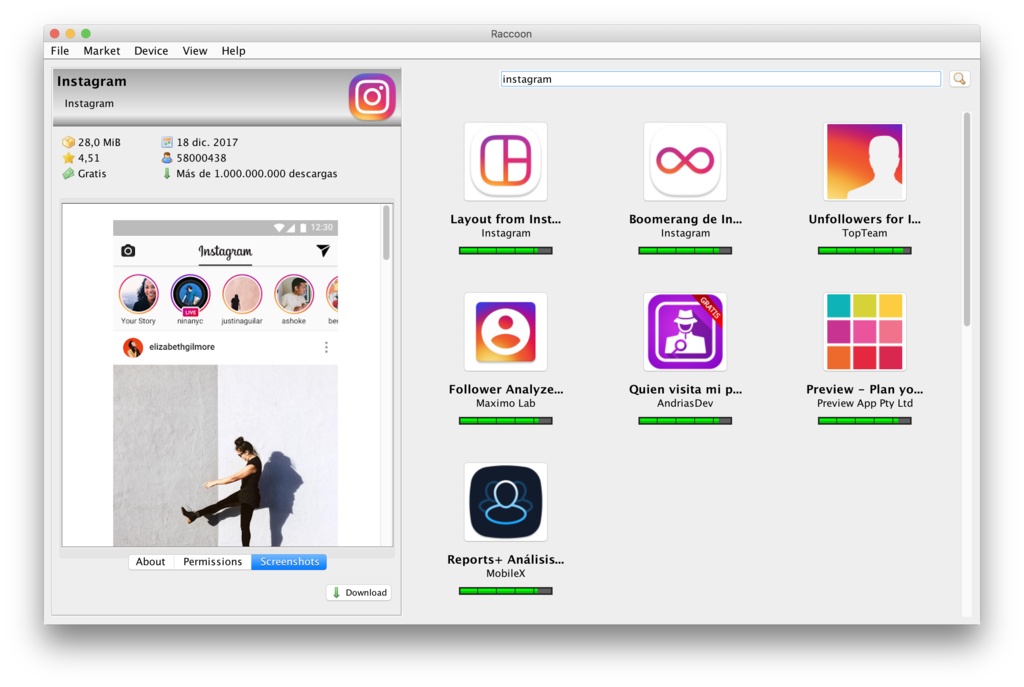Open the Help menu
This screenshot has width=1024, height=687.
click(233, 51)
